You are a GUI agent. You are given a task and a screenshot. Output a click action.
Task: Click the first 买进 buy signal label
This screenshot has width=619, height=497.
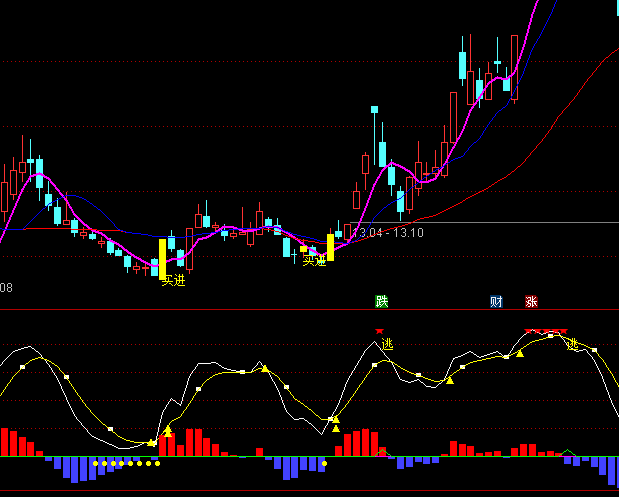tap(173, 281)
